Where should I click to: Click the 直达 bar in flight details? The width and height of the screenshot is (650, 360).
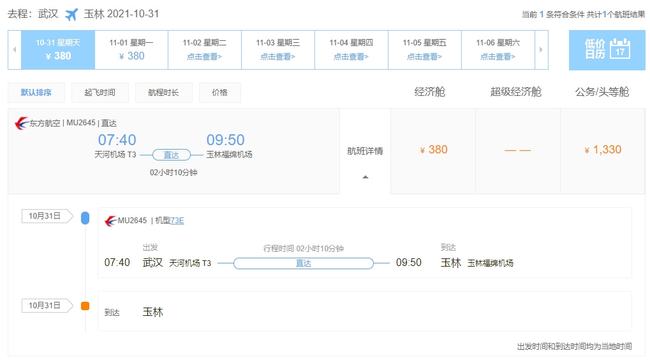pyautogui.click(x=303, y=263)
